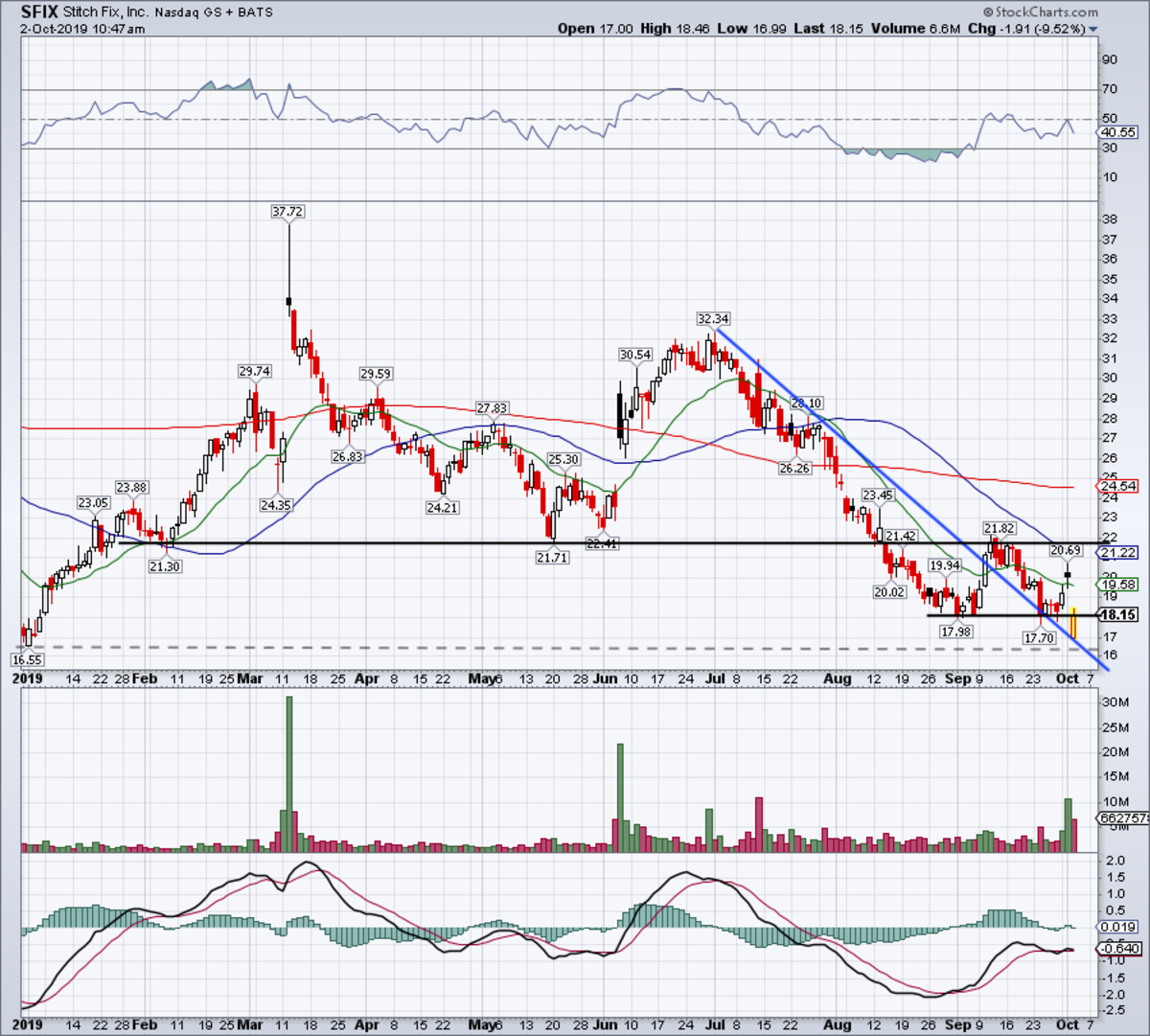Select the Chg -1.91 (-9.52%) value
The image size is (1150, 1036).
(x=1025, y=29)
